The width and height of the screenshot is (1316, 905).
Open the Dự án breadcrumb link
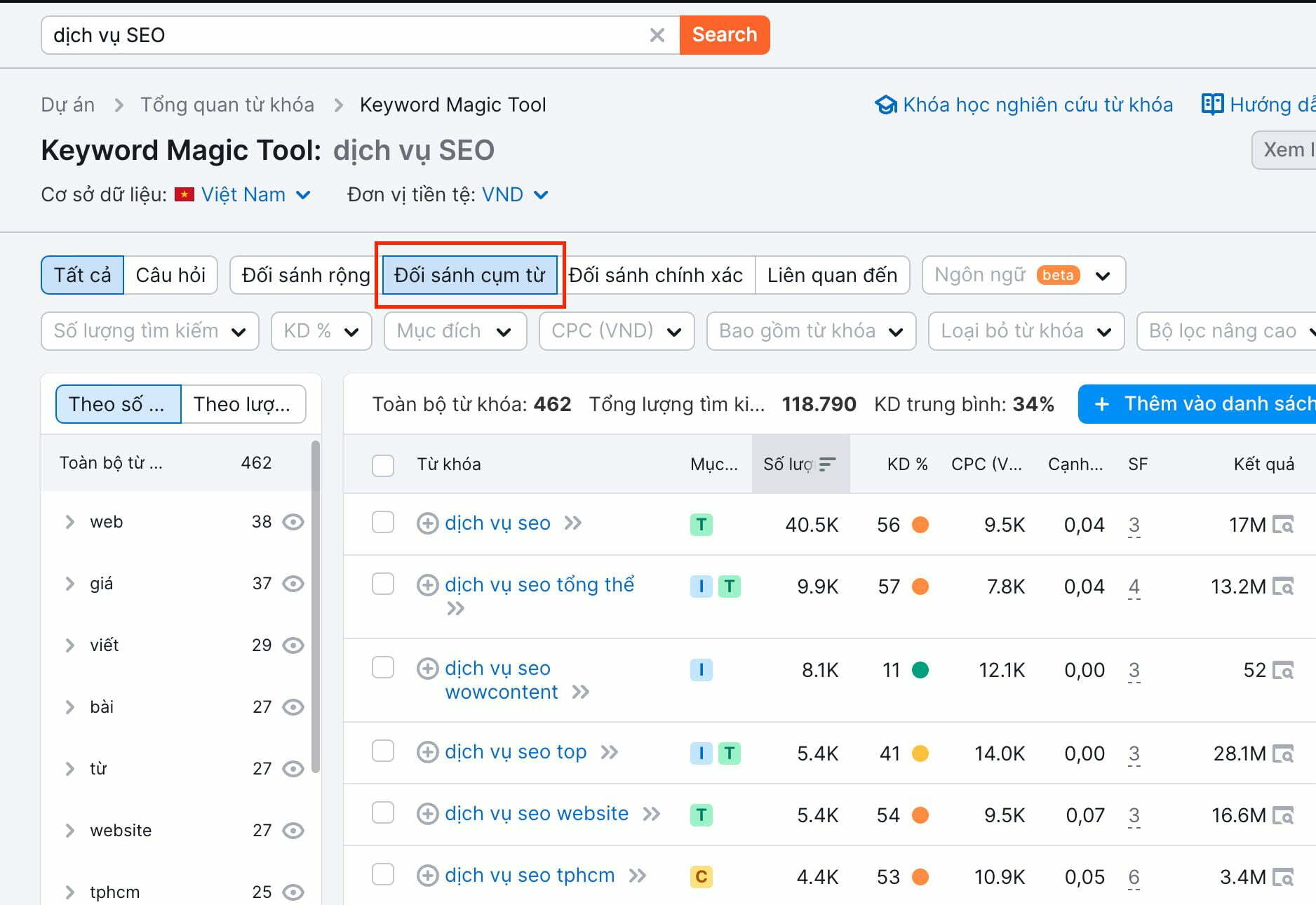pos(67,105)
